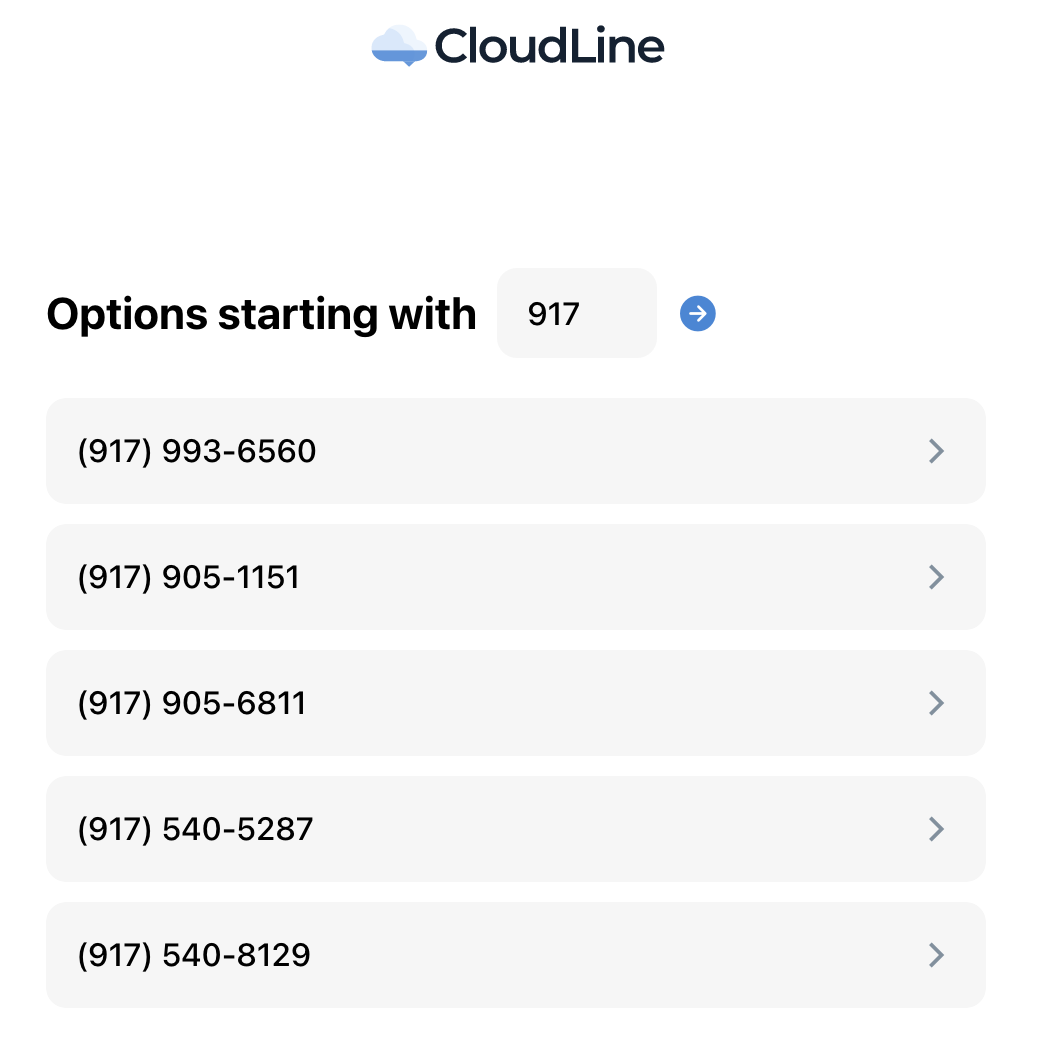This screenshot has width=1038, height=1052.
Task: Expand the arrow next to (917) 540-8129
Action: pyautogui.click(x=937, y=955)
